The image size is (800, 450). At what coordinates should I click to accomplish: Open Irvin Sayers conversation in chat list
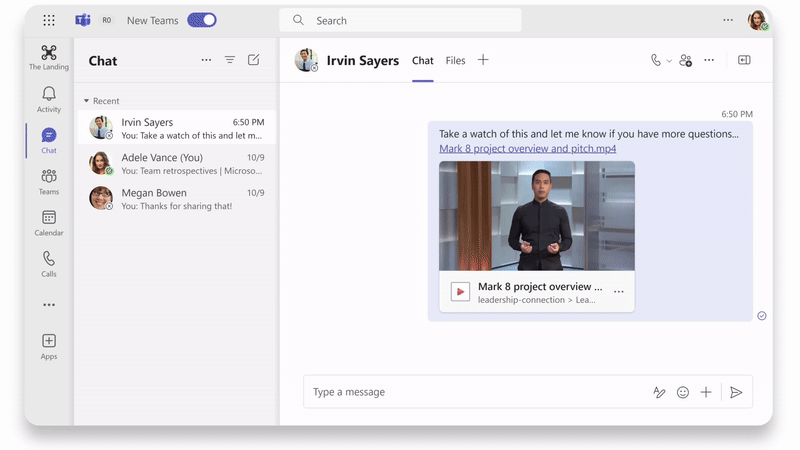(177, 128)
